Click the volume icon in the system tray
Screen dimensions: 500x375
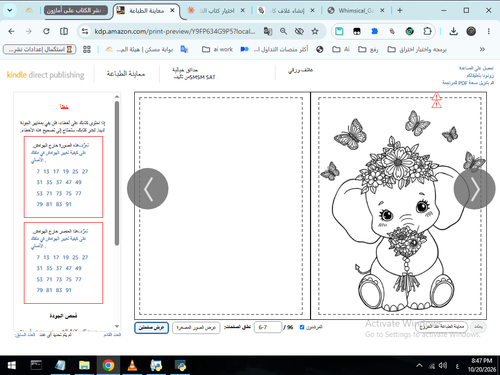(x=443, y=366)
